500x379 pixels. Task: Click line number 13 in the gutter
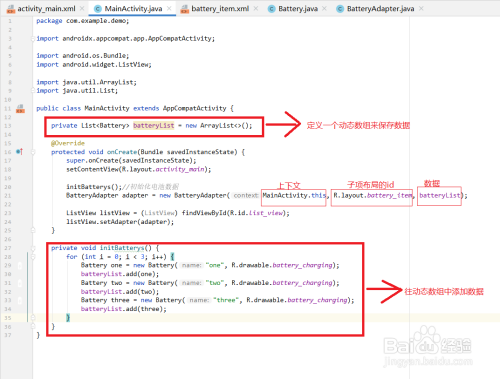click(8, 126)
